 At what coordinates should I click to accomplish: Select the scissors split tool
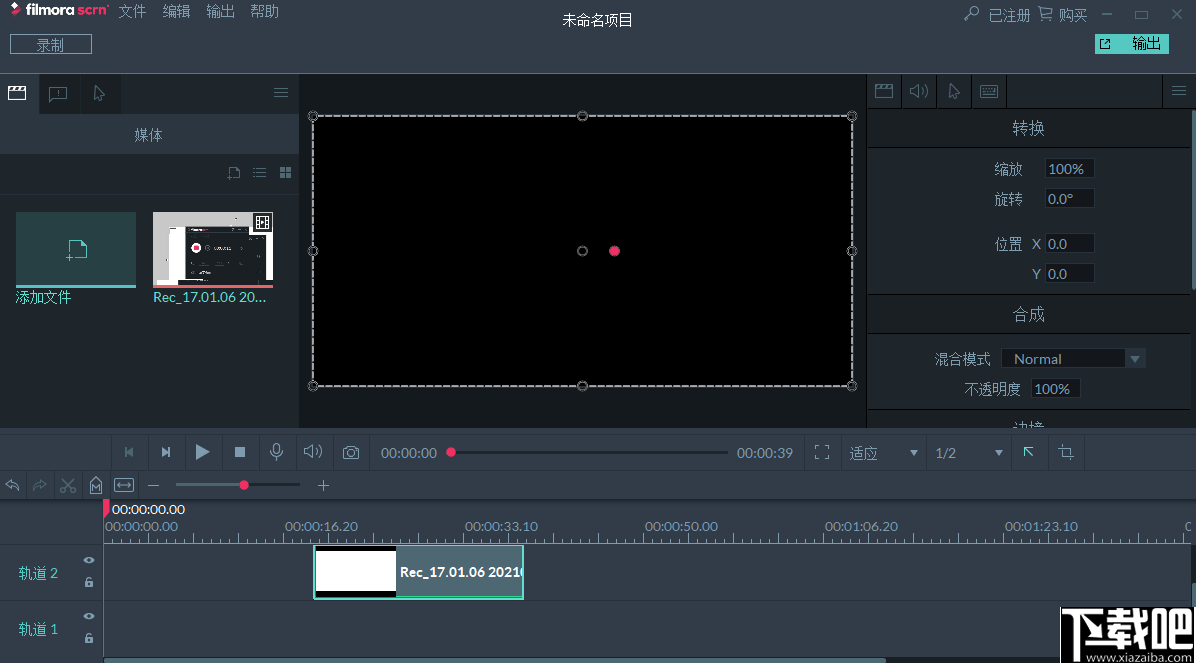67,485
